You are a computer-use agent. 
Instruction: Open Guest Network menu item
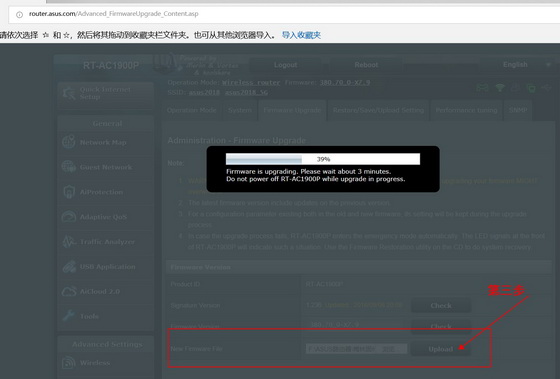(105, 167)
